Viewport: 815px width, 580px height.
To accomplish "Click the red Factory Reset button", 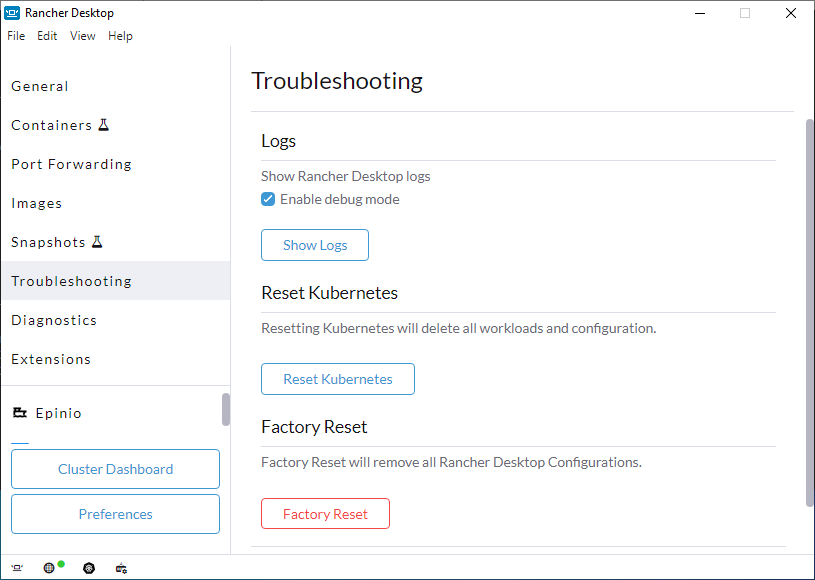I will click(x=325, y=513).
